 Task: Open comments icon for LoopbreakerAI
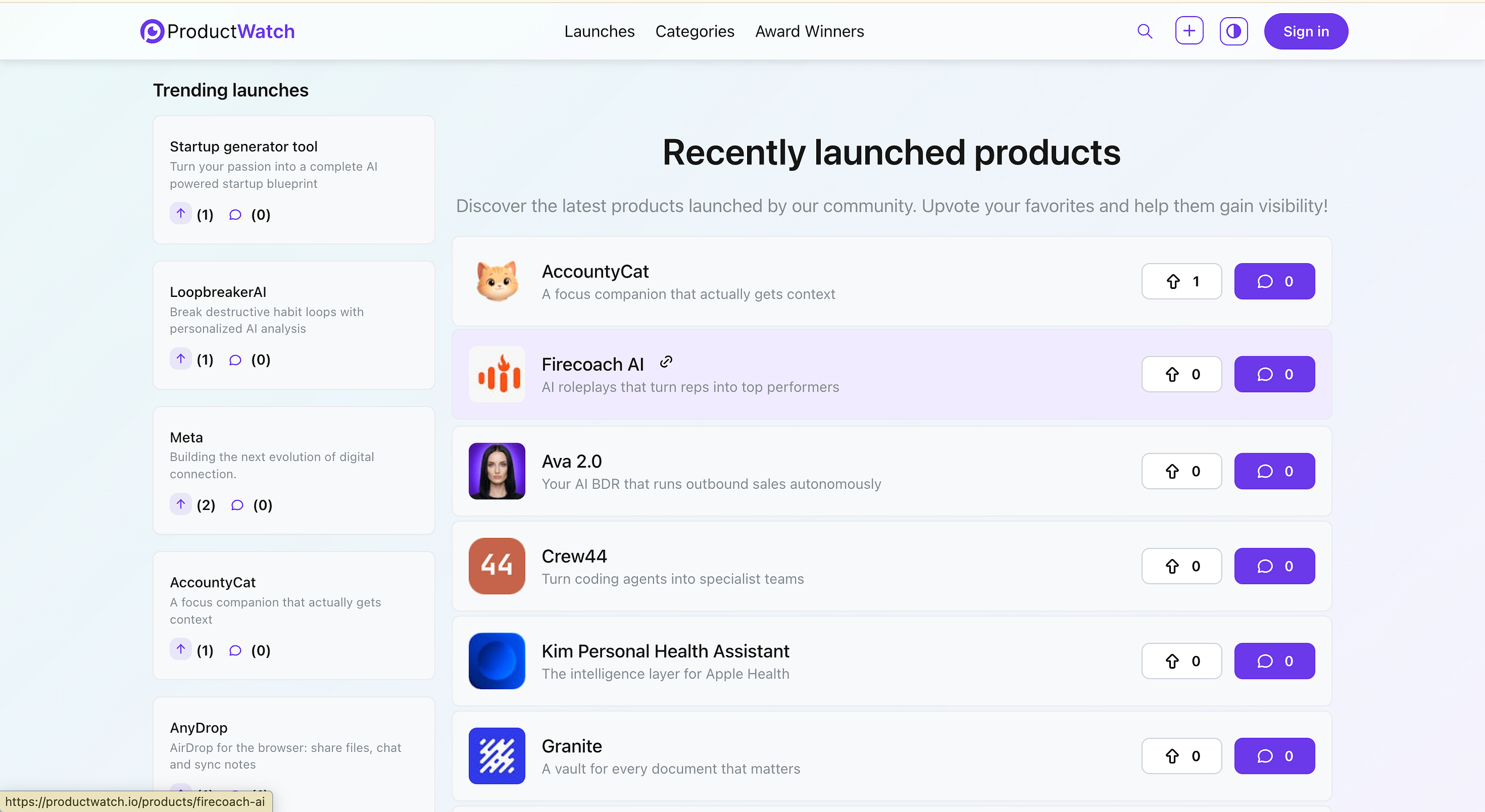235,360
